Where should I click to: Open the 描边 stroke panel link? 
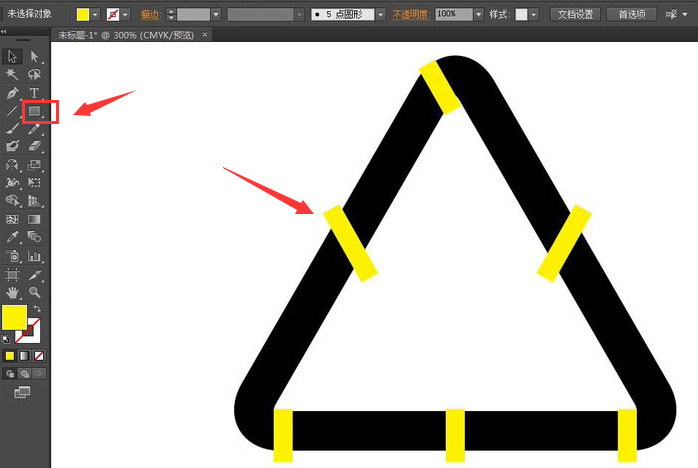coord(150,15)
